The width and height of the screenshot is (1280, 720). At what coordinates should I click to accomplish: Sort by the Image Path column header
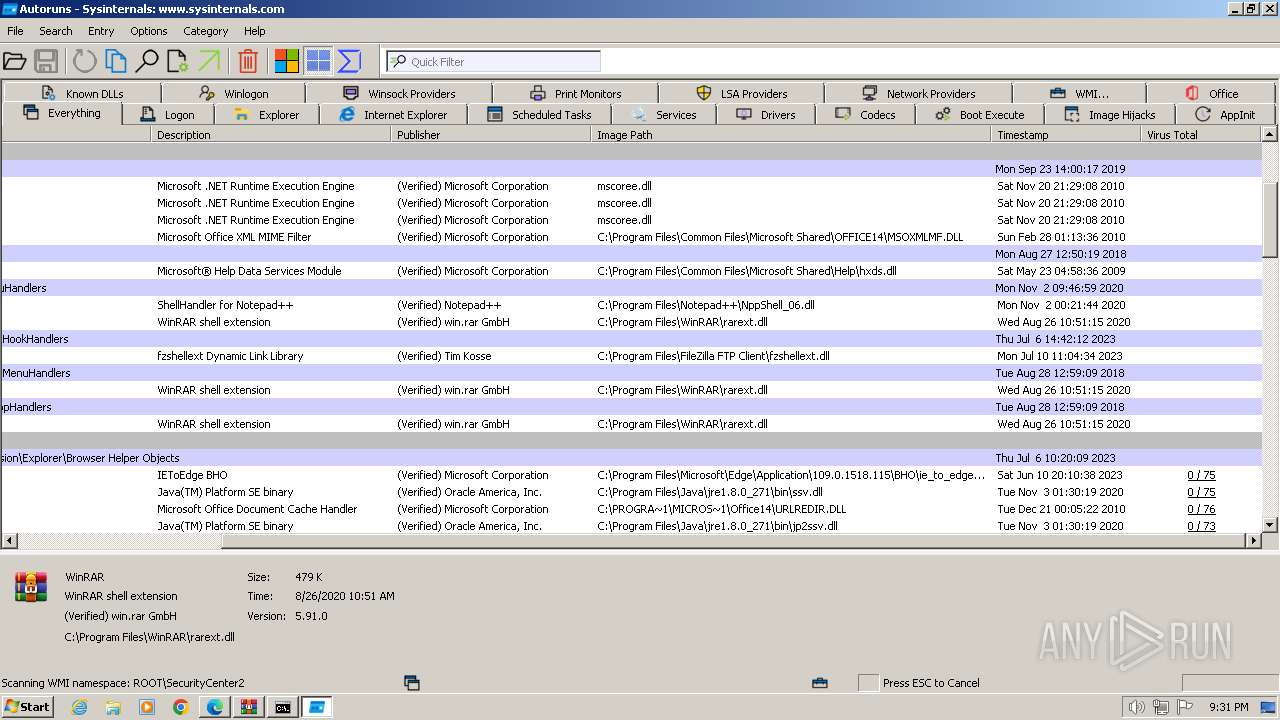point(791,135)
